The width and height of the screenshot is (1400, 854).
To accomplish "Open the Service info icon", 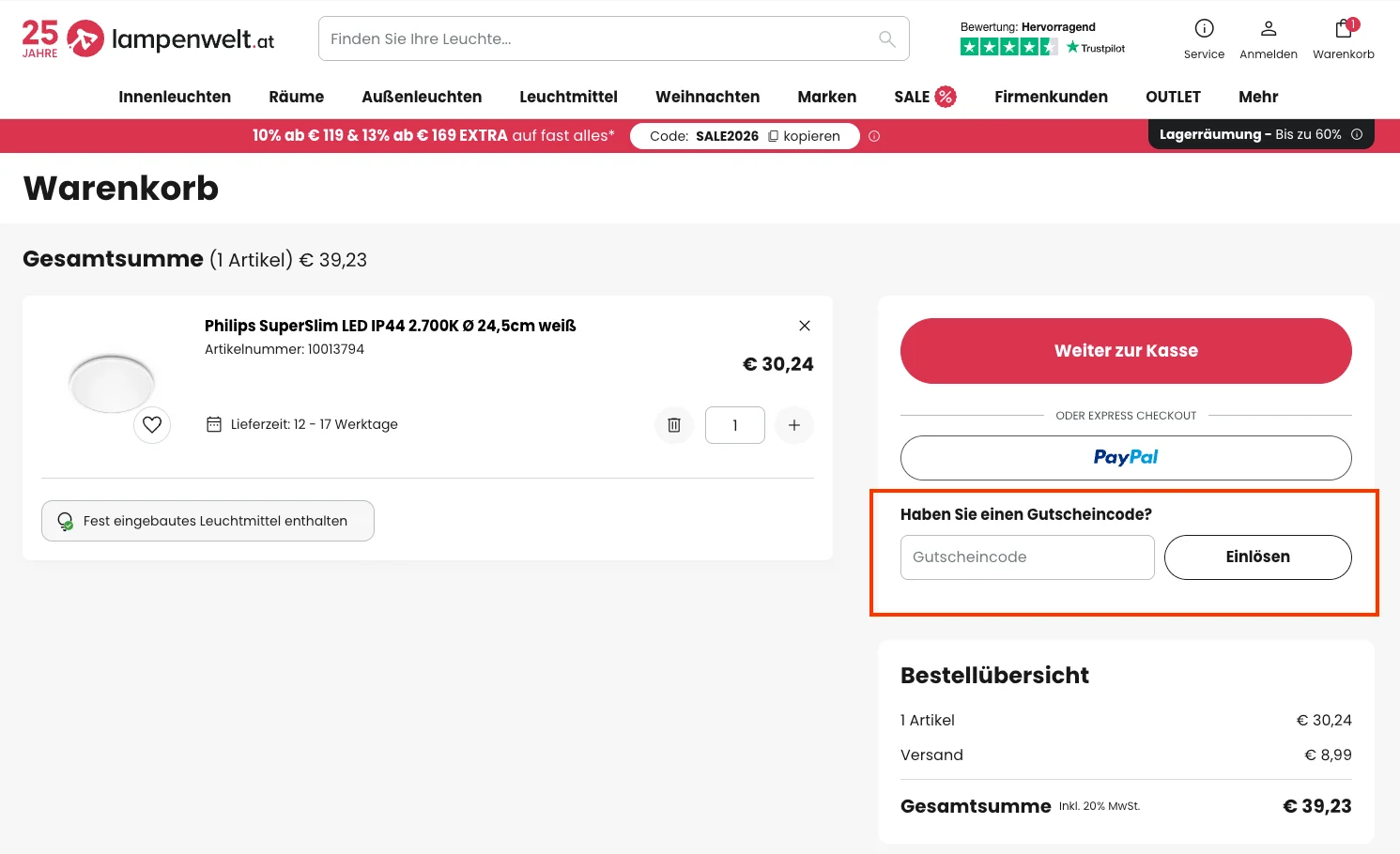I will (1204, 27).
